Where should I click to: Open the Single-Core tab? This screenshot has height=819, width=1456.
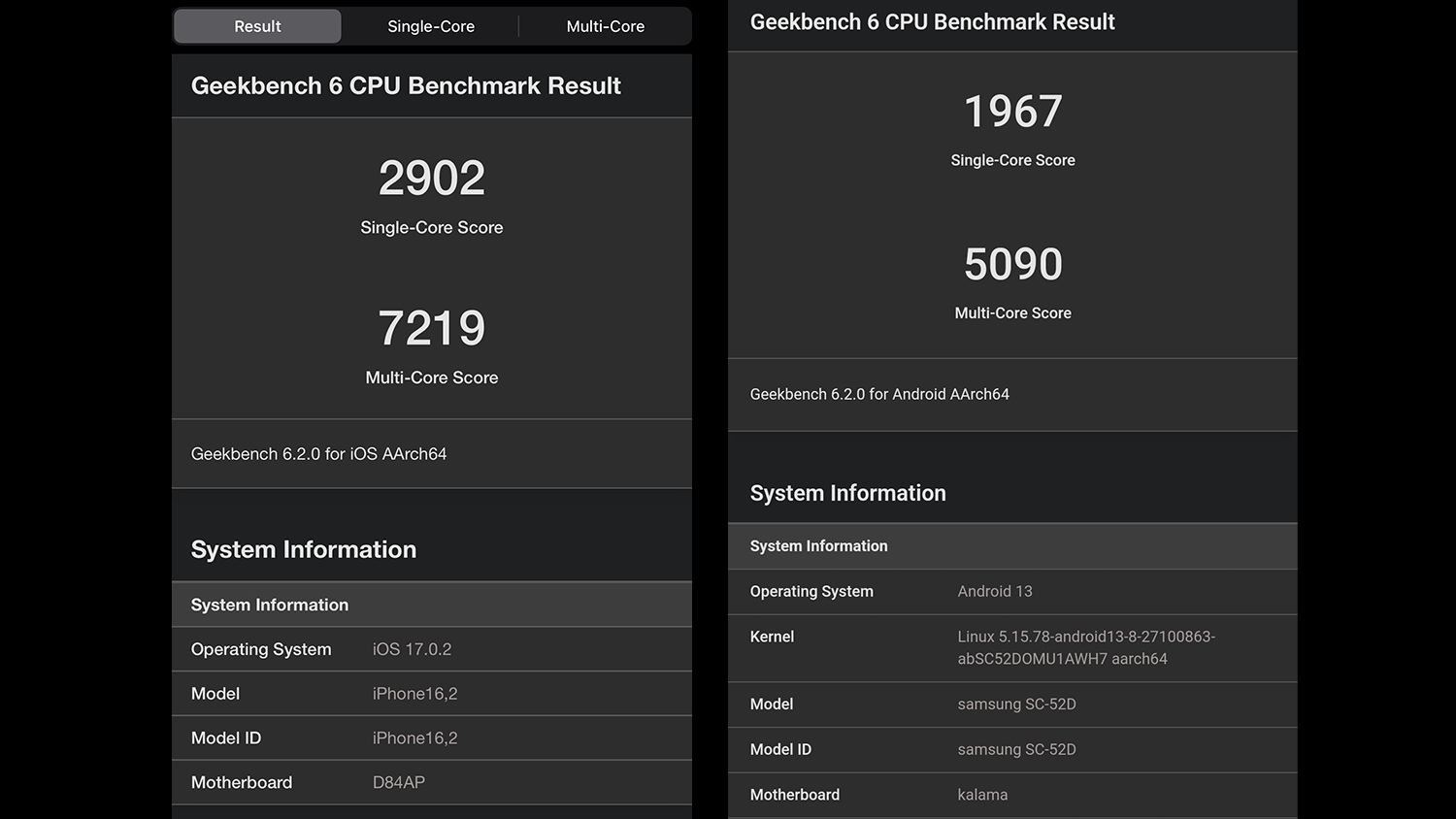[431, 26]
